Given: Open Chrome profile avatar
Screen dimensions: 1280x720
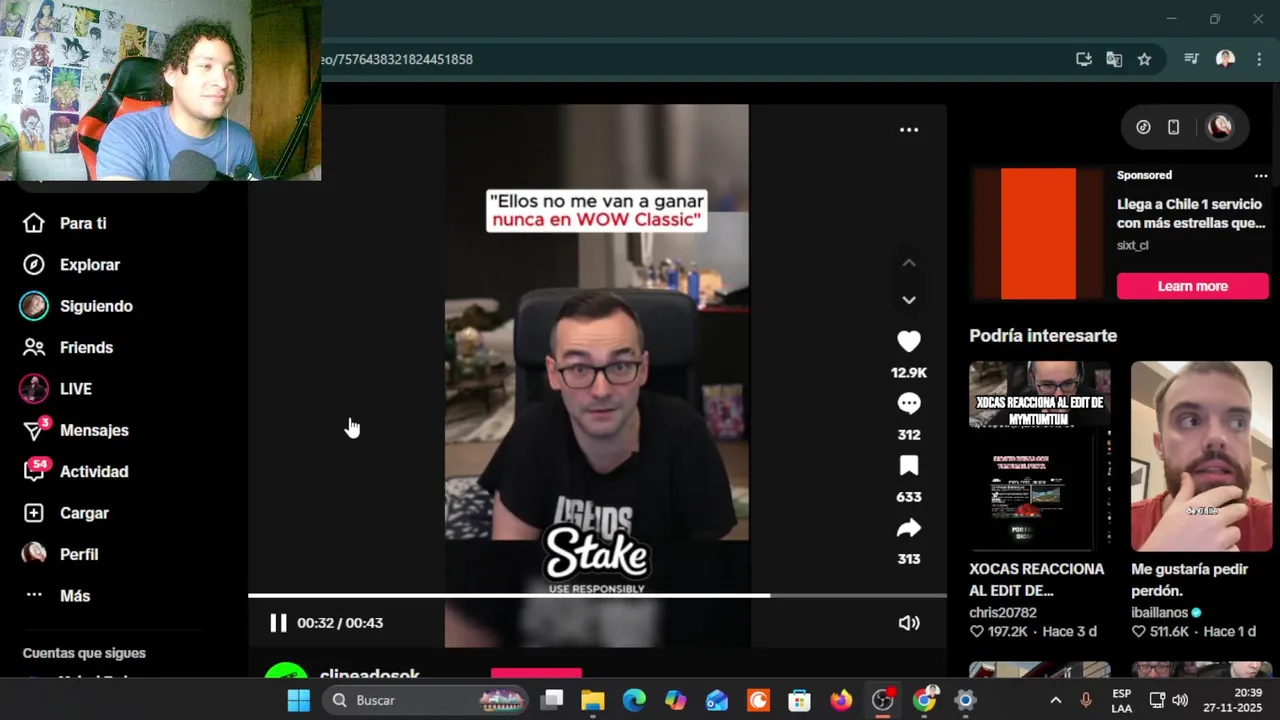Looking at the screenshot, I should [1225, 59].
